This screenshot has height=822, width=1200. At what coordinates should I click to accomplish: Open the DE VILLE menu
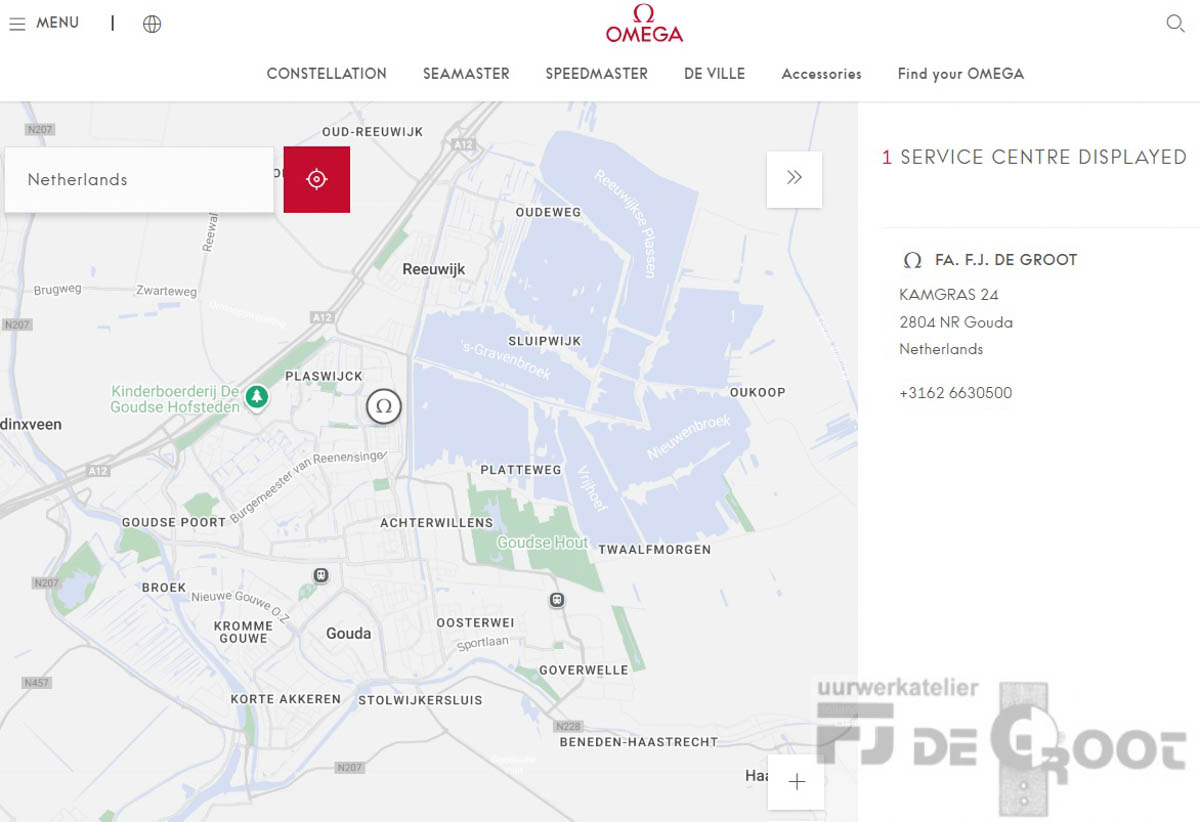[714, 73]
